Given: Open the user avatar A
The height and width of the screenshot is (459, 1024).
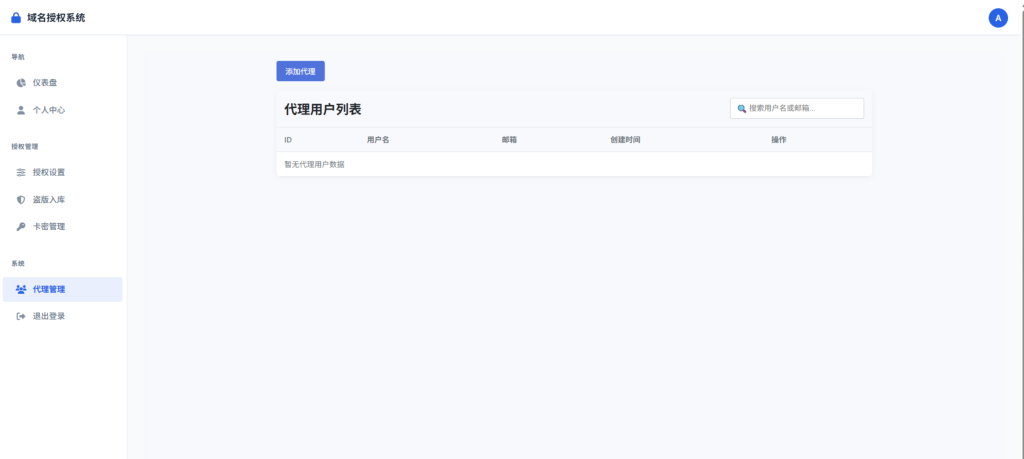Looking at the screenshot, I should point(997,18).
